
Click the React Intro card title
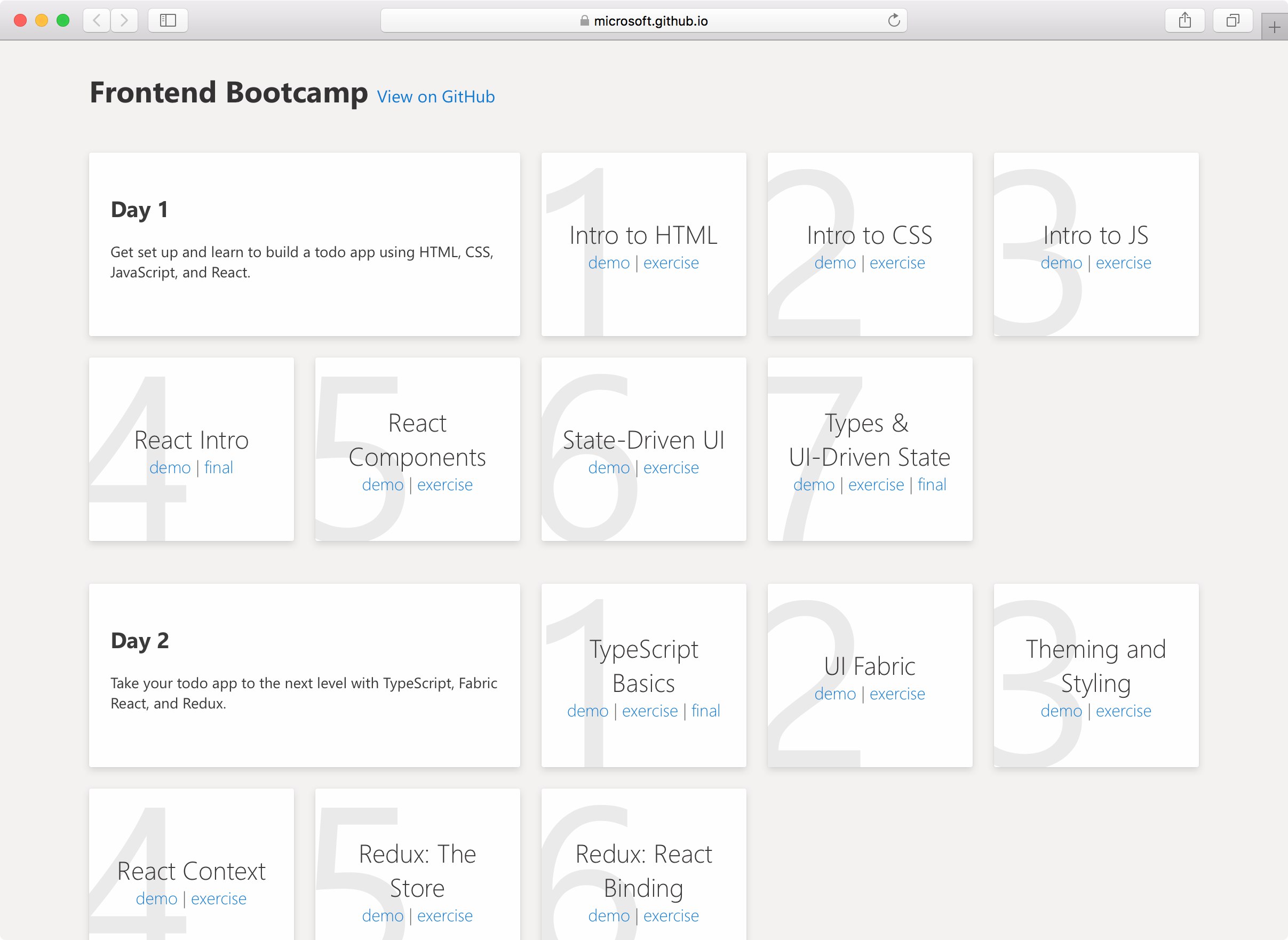coord(191,440)
